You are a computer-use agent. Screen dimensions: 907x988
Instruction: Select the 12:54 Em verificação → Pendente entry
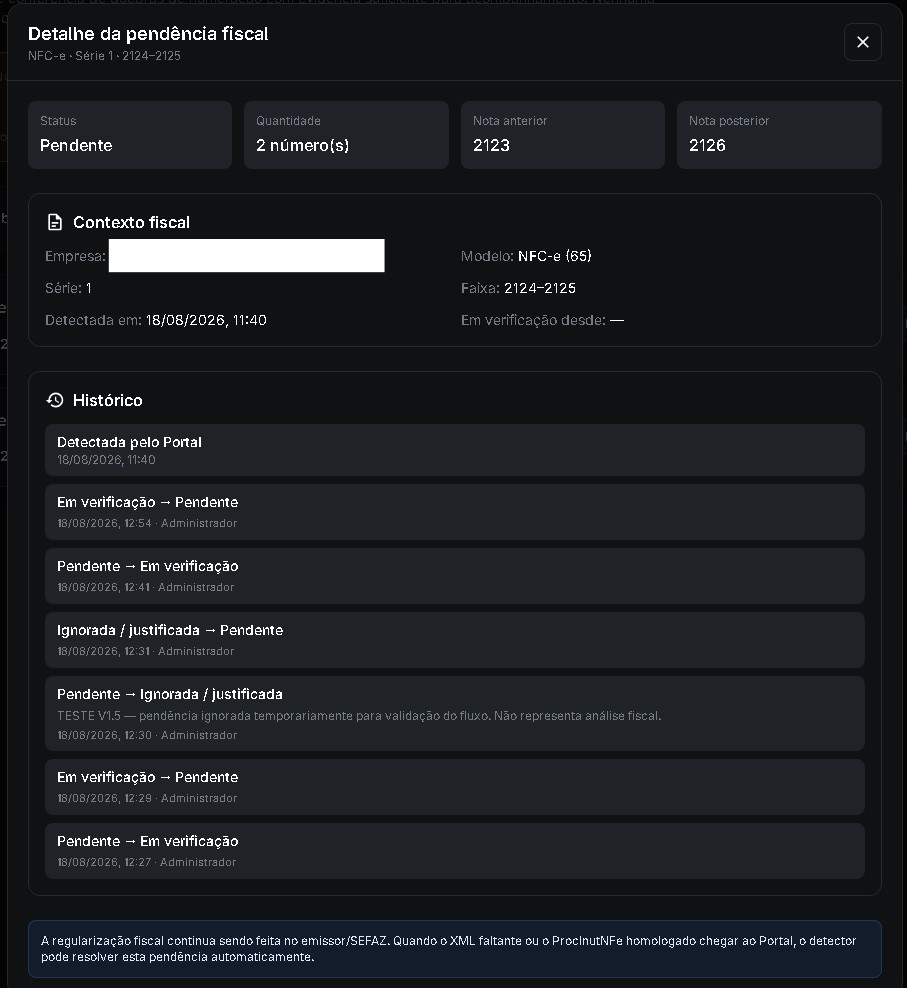click(454, 512)
